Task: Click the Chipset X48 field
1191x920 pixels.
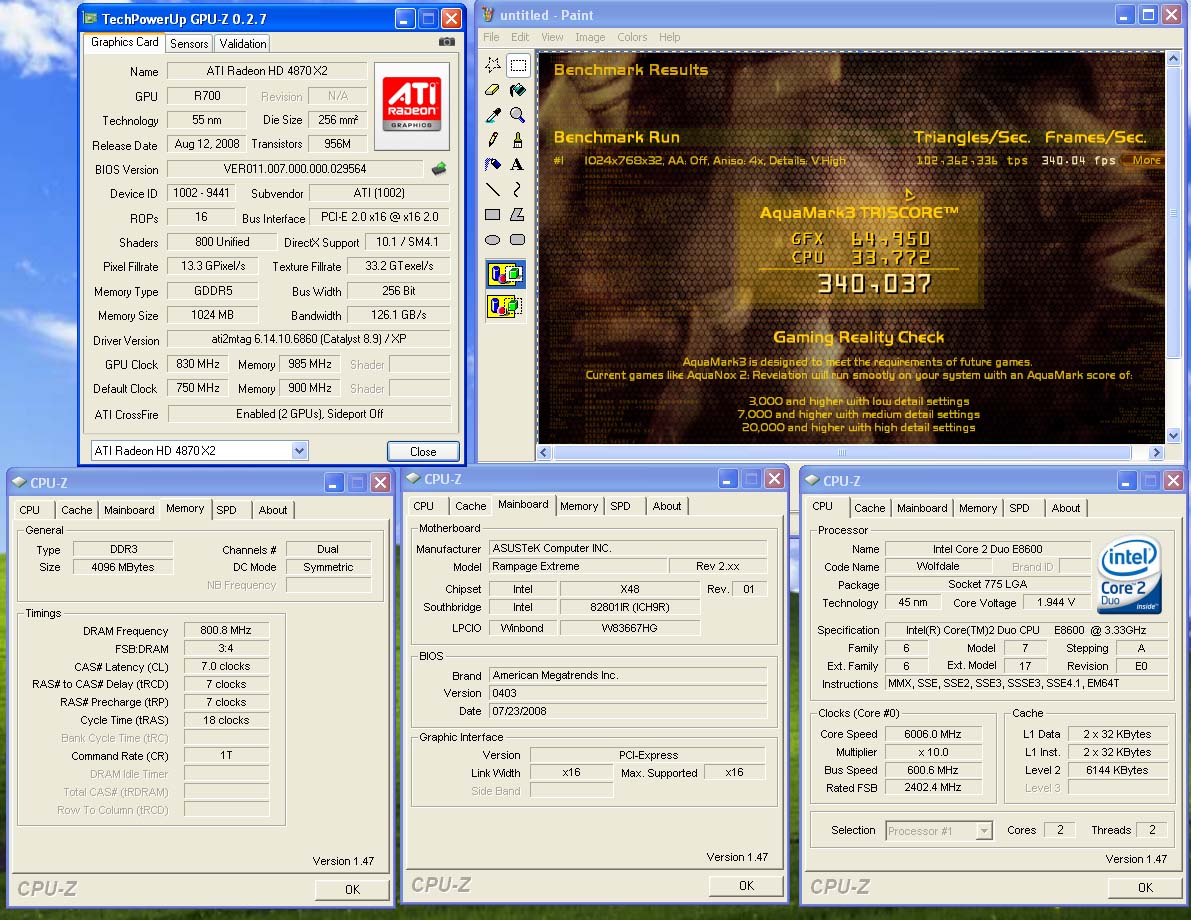Action: click(630, 589)
